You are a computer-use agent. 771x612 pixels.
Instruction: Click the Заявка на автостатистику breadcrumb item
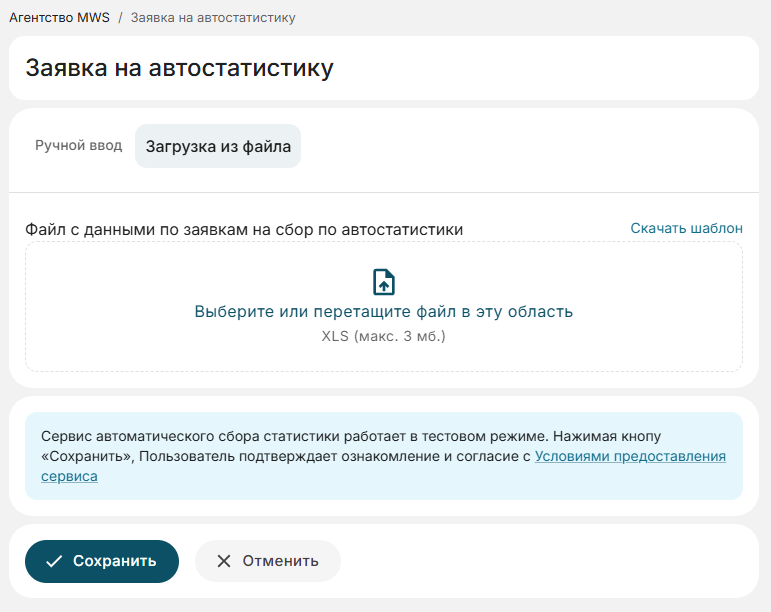[x=212, y=18]
